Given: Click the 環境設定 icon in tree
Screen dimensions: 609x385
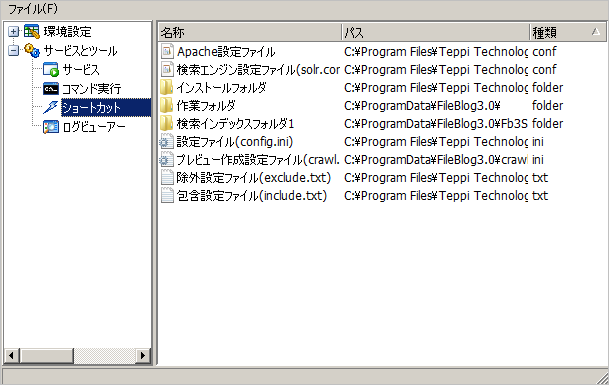Looking at the screenshot, I should coord(31,31).
